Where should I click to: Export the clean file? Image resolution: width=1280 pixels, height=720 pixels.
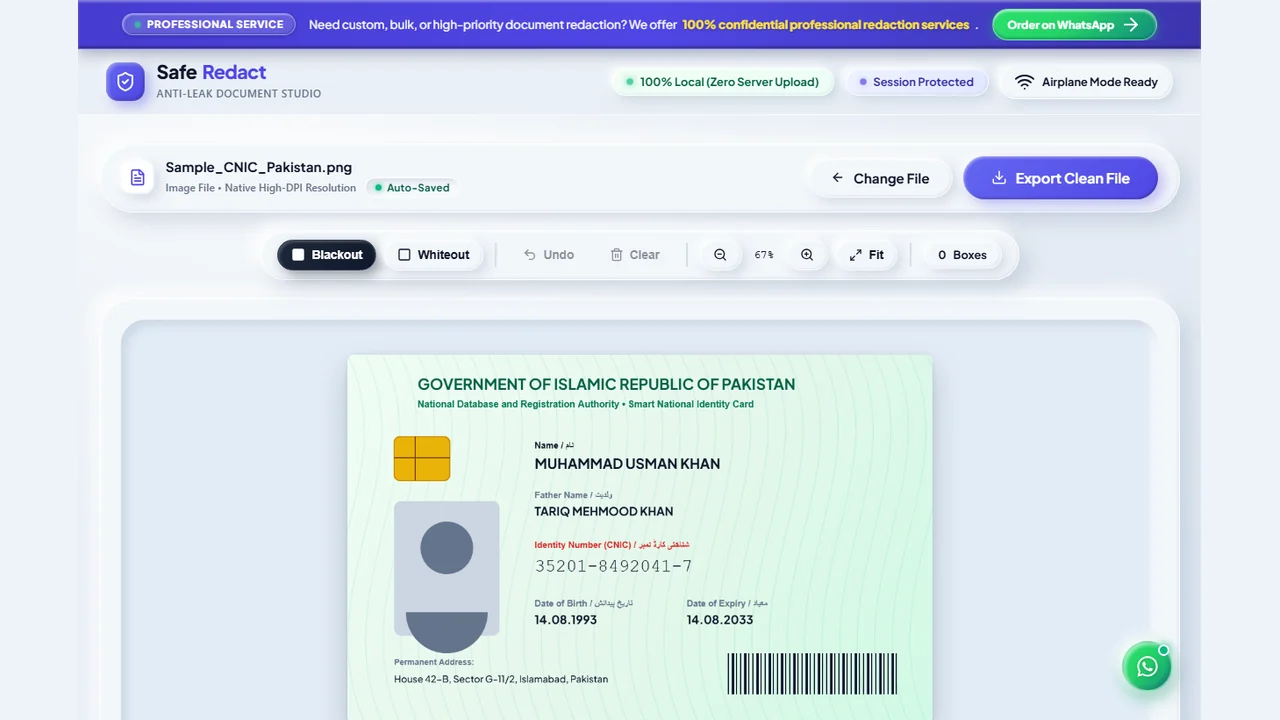[x=1060, y=178]
